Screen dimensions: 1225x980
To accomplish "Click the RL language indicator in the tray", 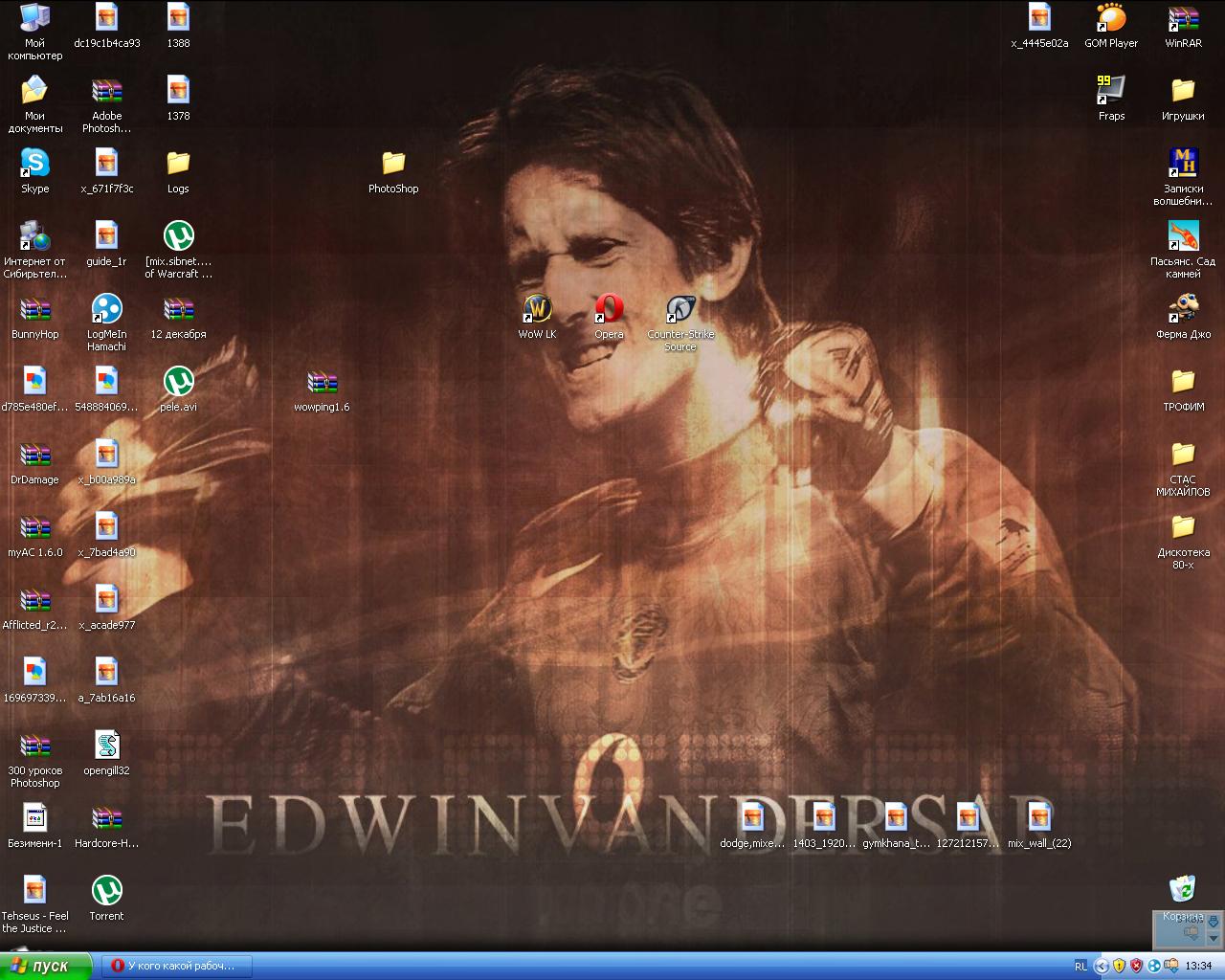I will (1080, 967).
